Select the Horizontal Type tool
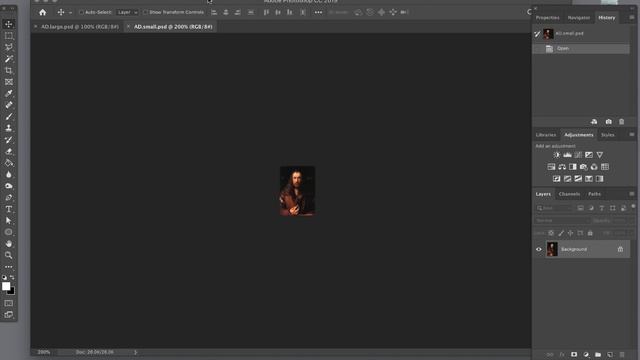 point(9,209)
